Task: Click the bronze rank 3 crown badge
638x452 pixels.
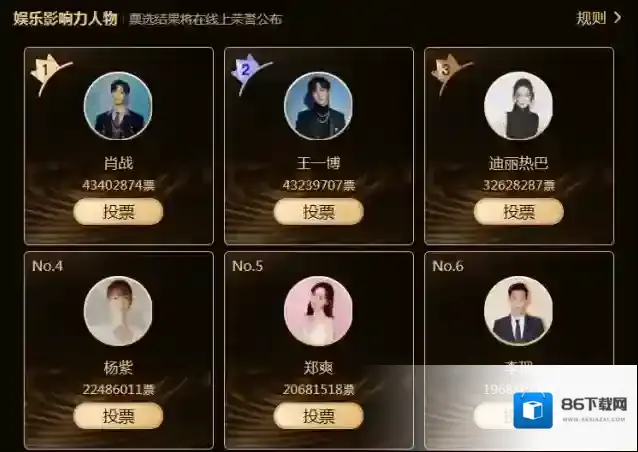Action: [449, 73]
